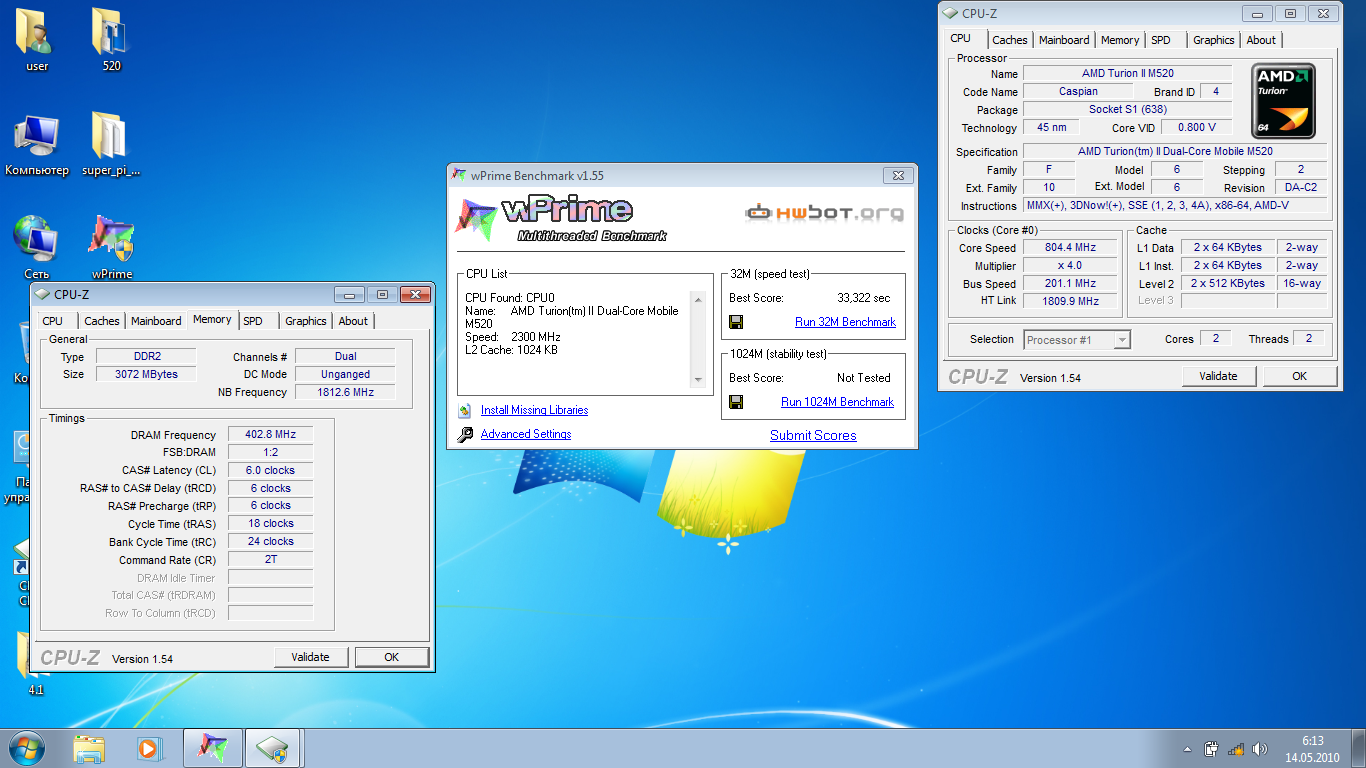Click the HT Link value 1809.9 MHz
This screenshot has height=768, width=1366.
pyautogui.click(x=1069, y=301)
